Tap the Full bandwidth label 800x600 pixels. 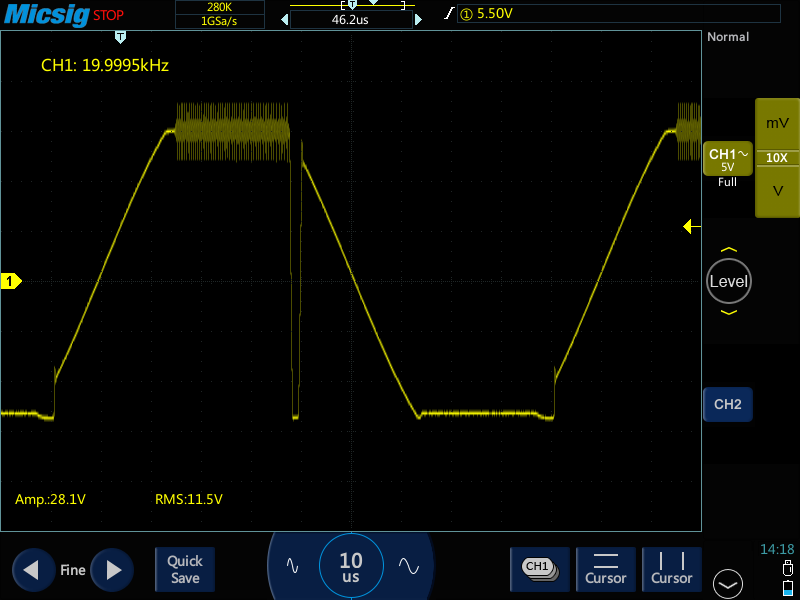point(728,182)
